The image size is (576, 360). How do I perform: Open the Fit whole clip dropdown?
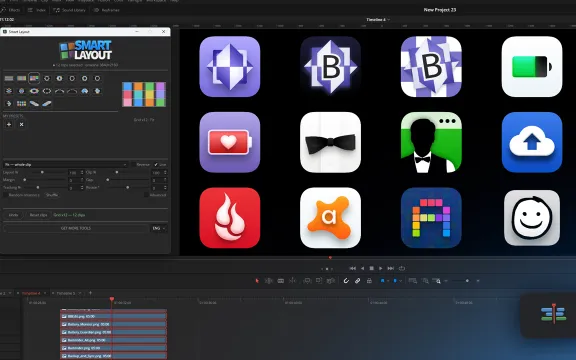pyautogui.click(x=65, y=165)
